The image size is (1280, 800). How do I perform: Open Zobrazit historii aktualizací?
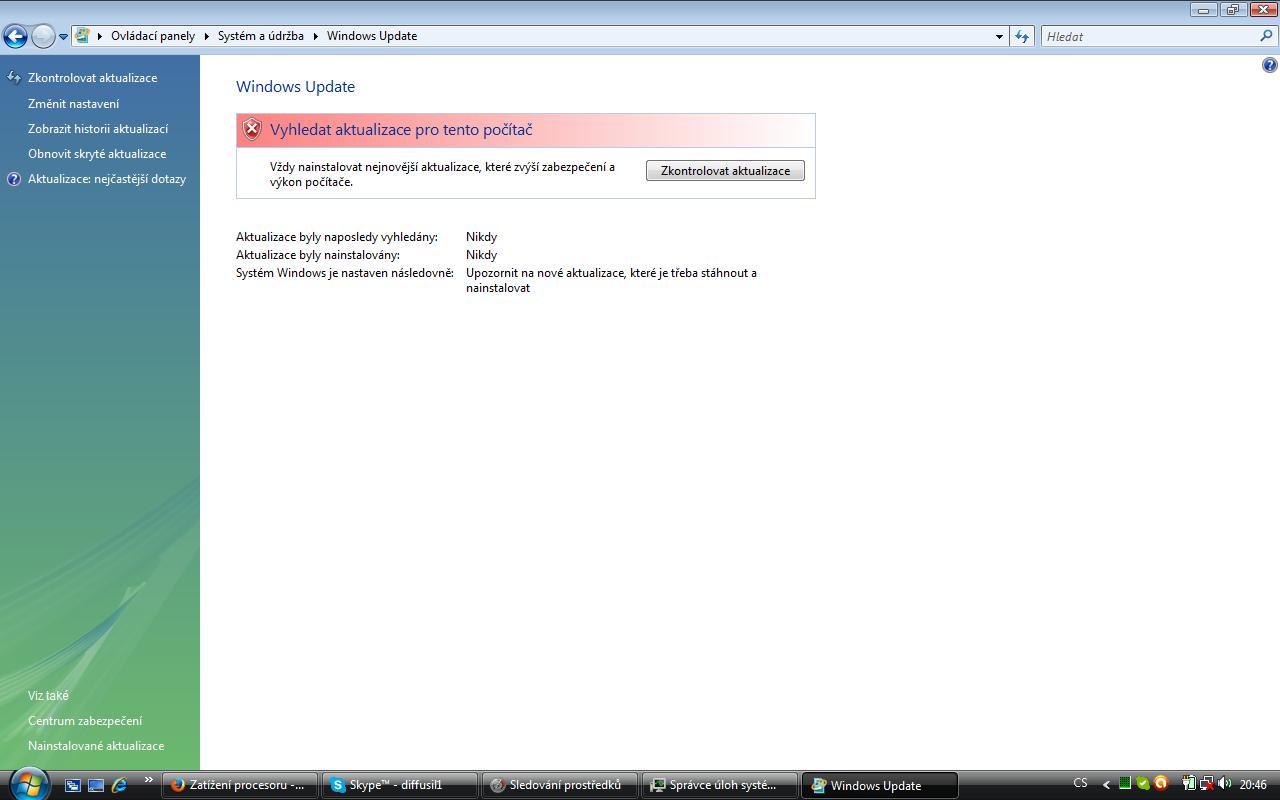tap(98, 129)
